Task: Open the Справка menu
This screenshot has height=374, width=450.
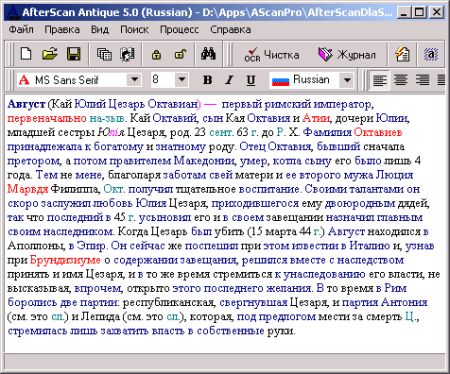Action: [230, 29]
